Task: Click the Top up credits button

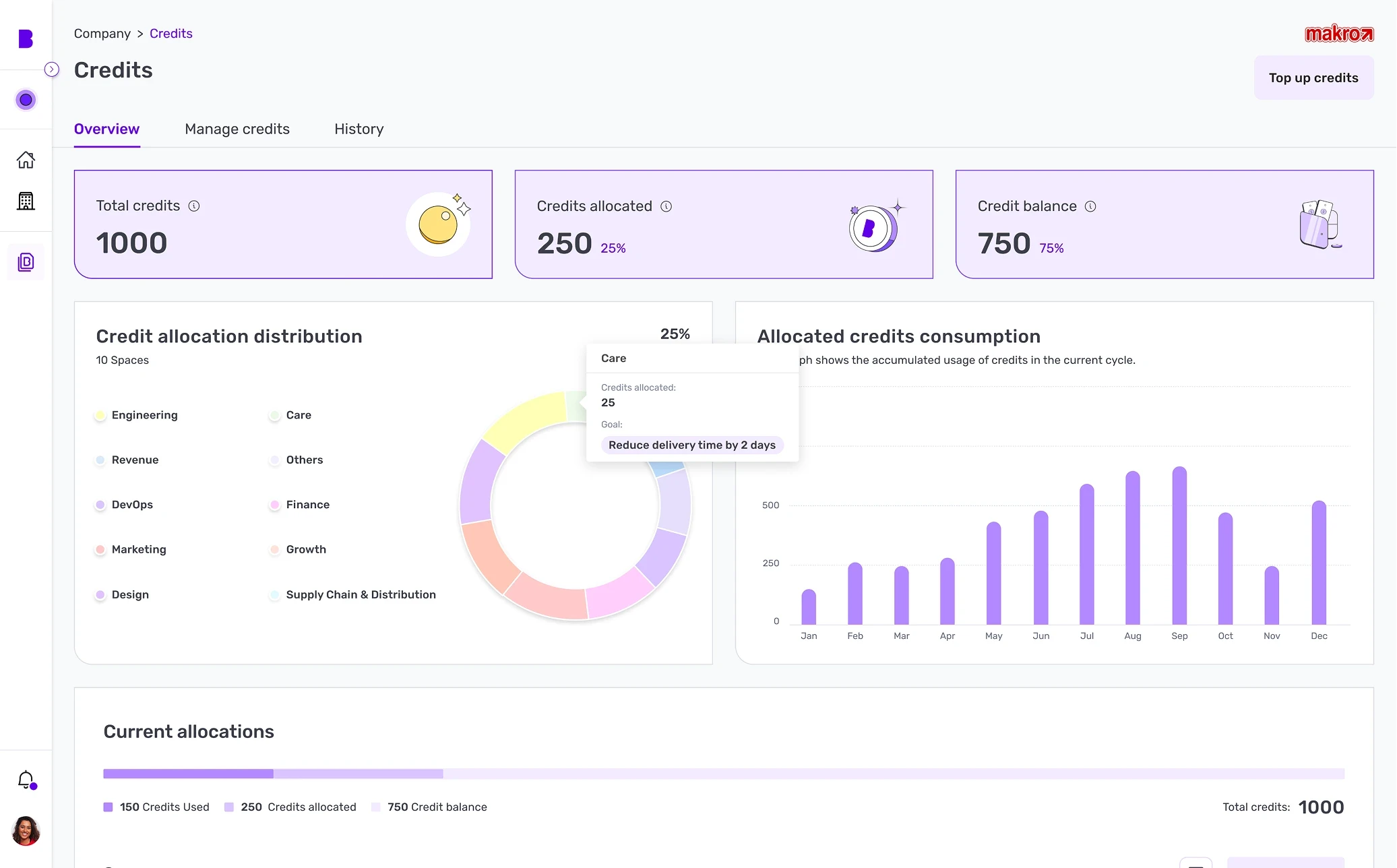Action: click(x=1313, y=77)
